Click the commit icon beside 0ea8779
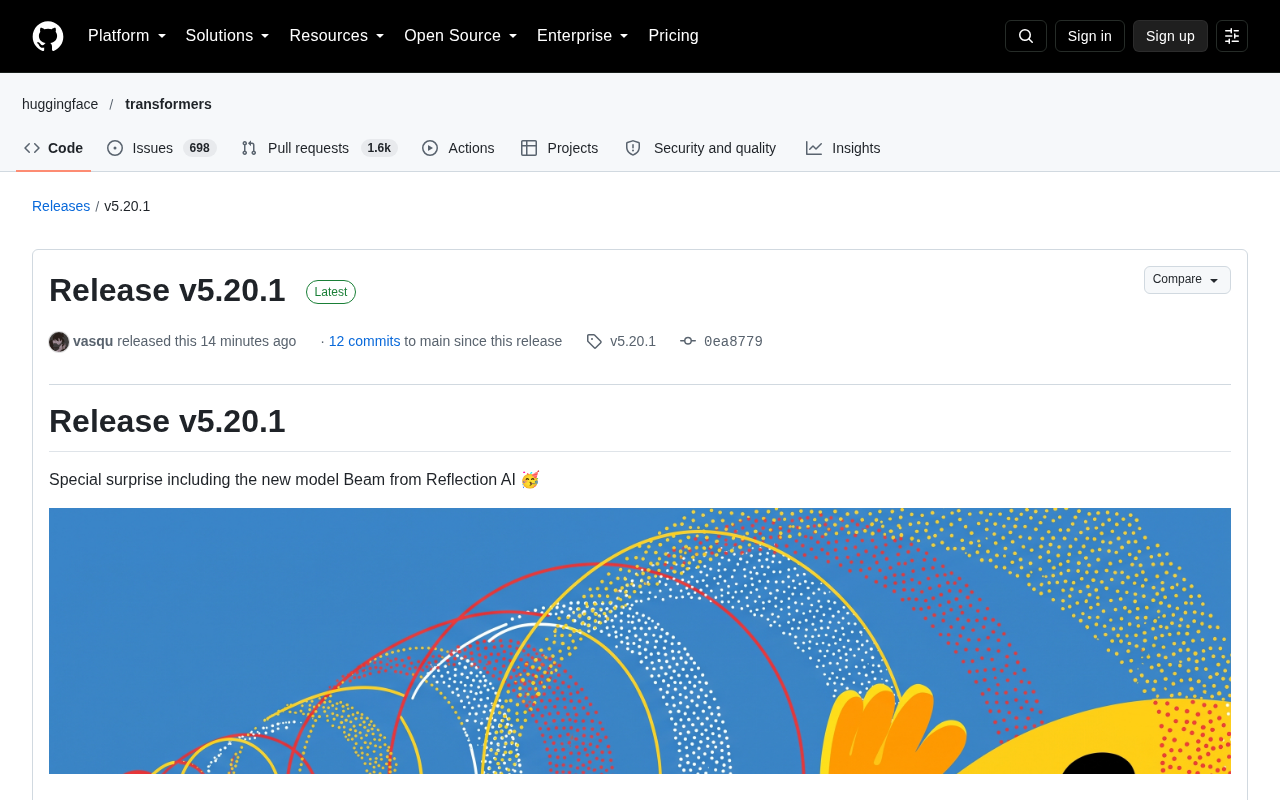This screenshot has width=1280, height=800. (x=688, y=341)
